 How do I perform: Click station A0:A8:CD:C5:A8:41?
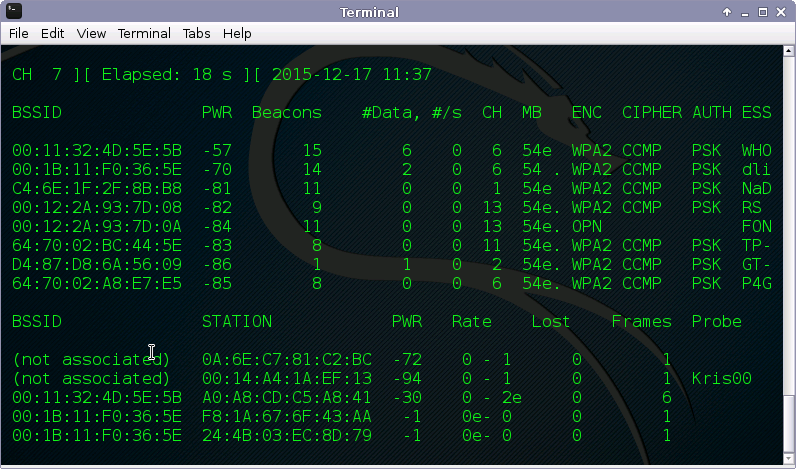pyautogui.click(x=287, y=397)
